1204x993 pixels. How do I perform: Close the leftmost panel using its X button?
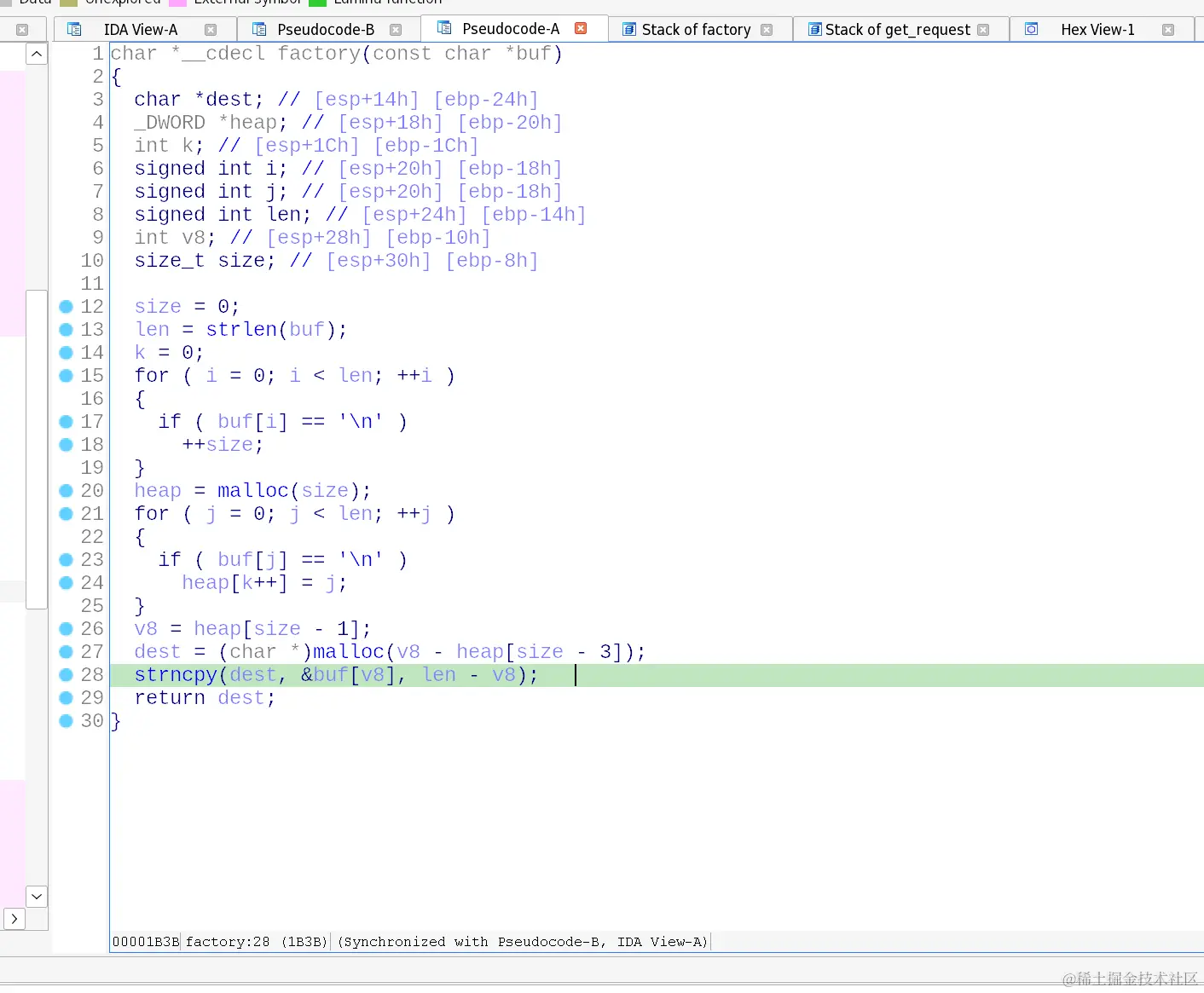click(x=22, y=30)
